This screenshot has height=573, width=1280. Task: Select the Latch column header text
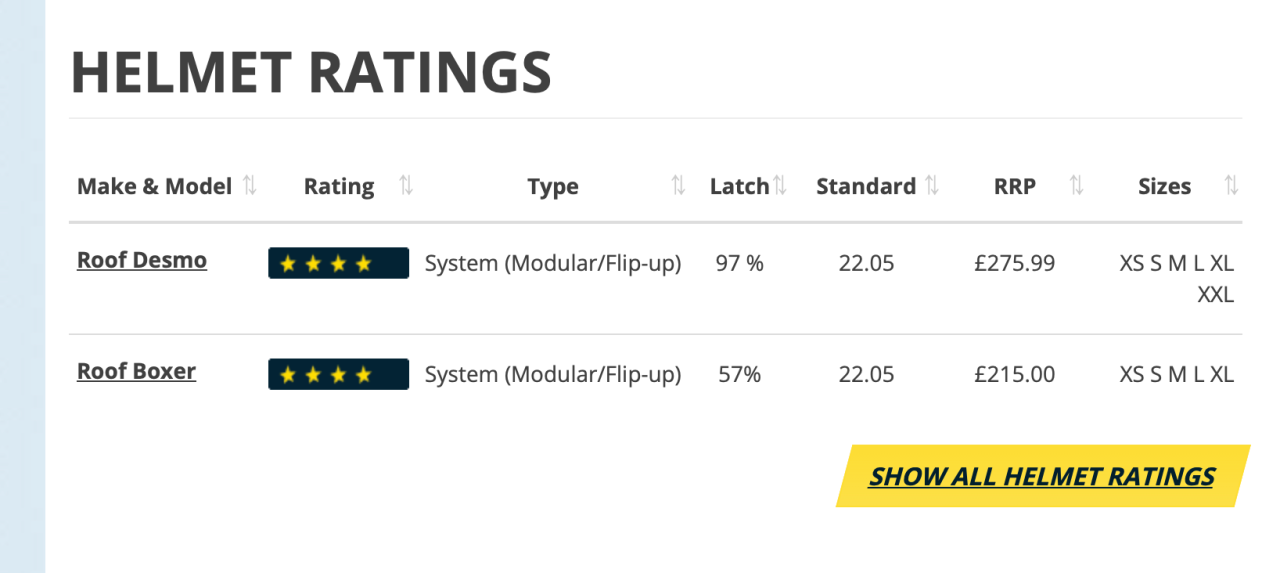(739, 186)
